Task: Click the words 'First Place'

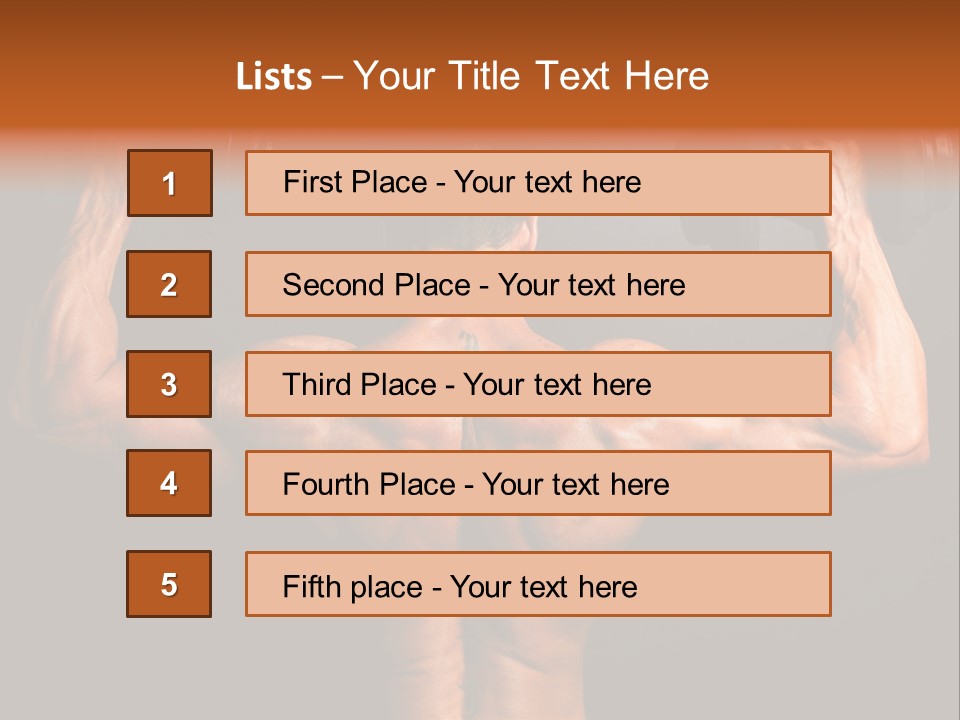Action: (x=355, y=182)
